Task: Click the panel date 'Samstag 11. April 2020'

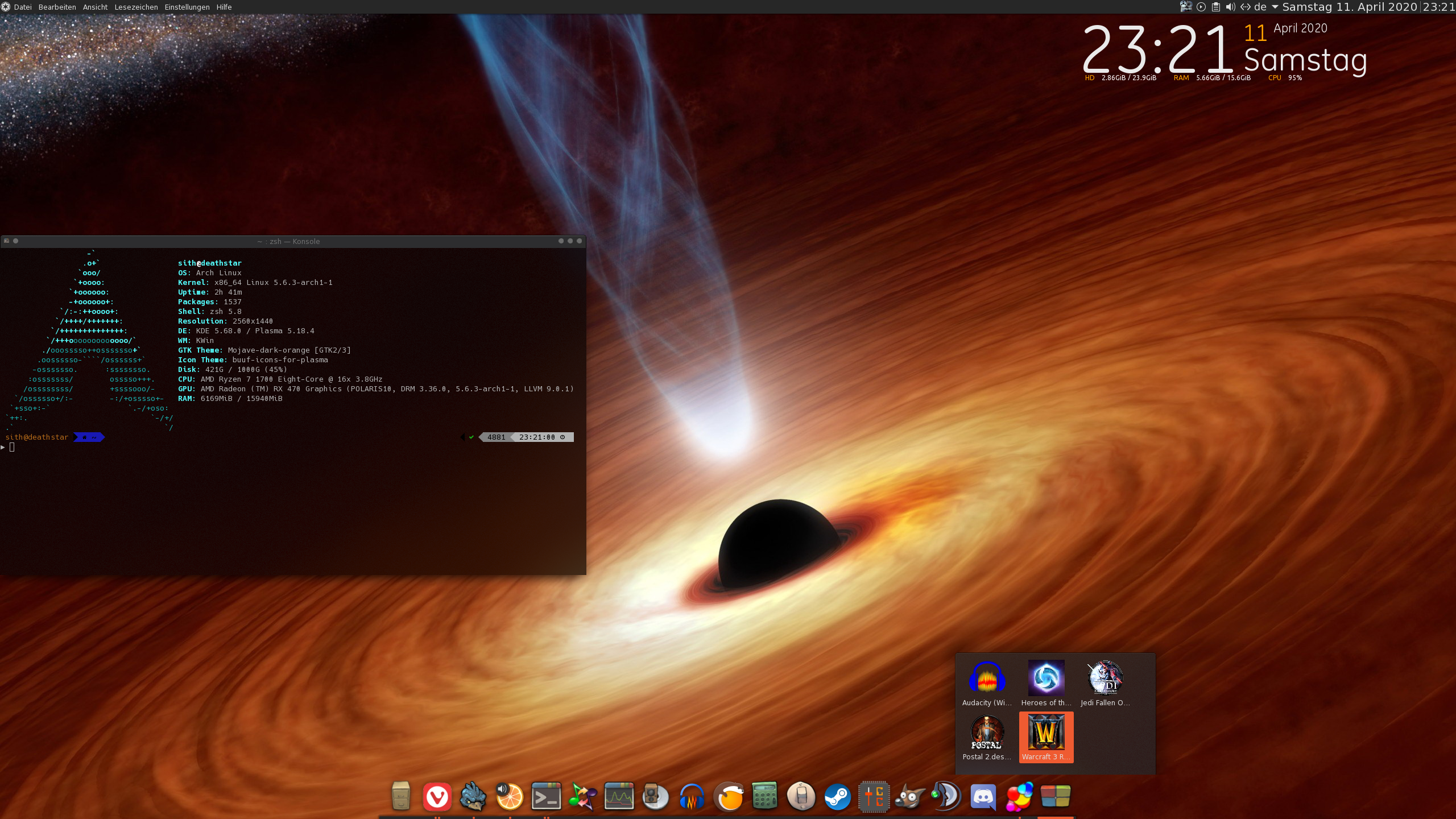Action: tap(1349, 7)
